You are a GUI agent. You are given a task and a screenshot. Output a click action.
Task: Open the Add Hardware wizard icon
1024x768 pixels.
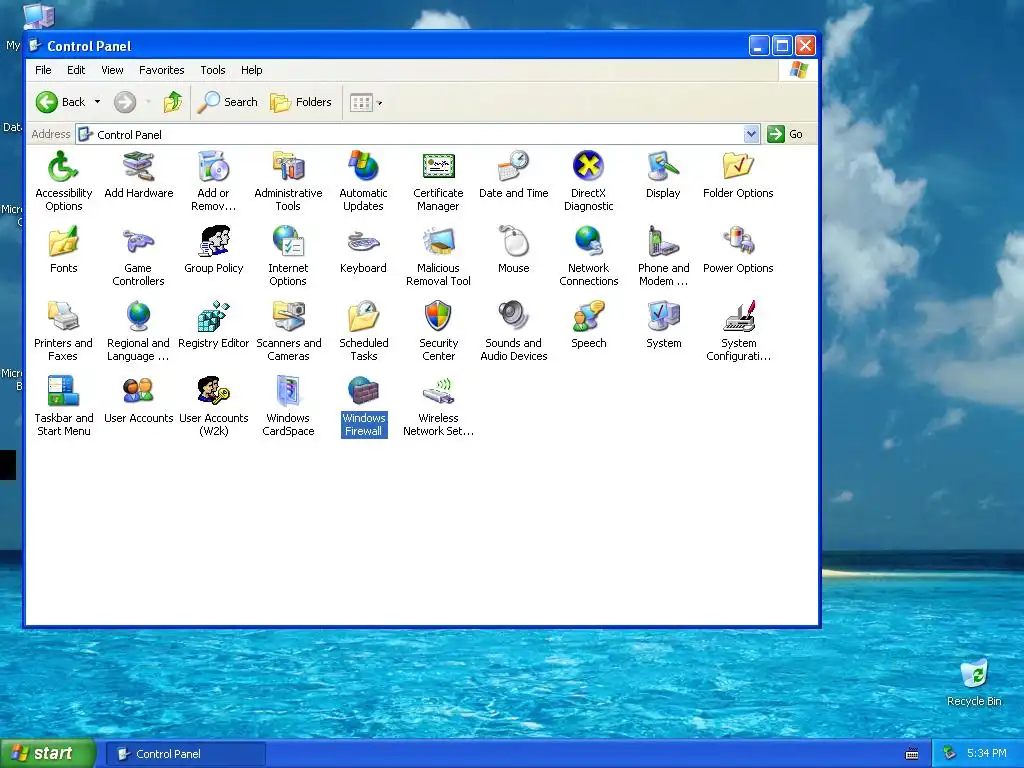[138, 175]
